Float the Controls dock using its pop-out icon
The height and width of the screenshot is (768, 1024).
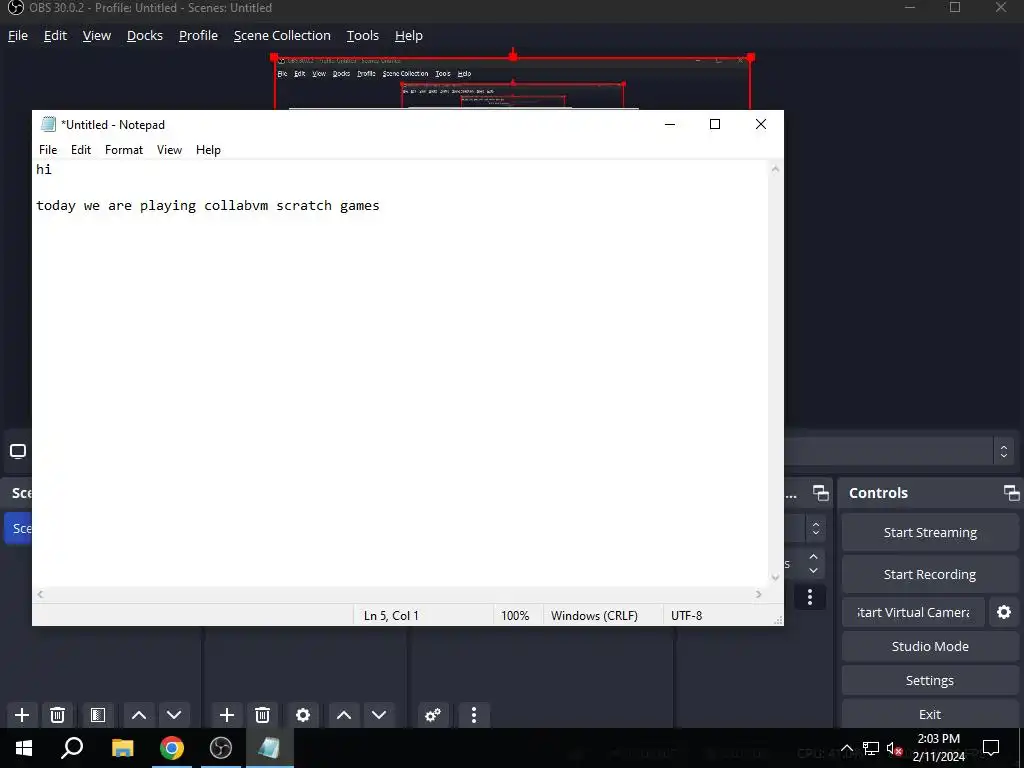coord(1011,493)
